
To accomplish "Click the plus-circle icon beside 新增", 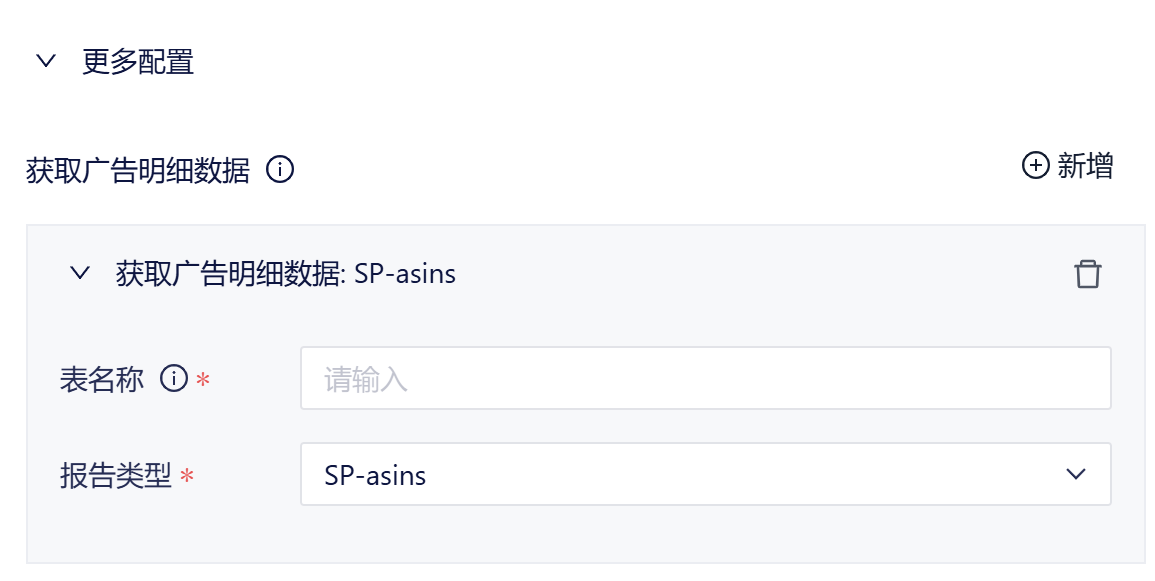I will point(1035,166).
